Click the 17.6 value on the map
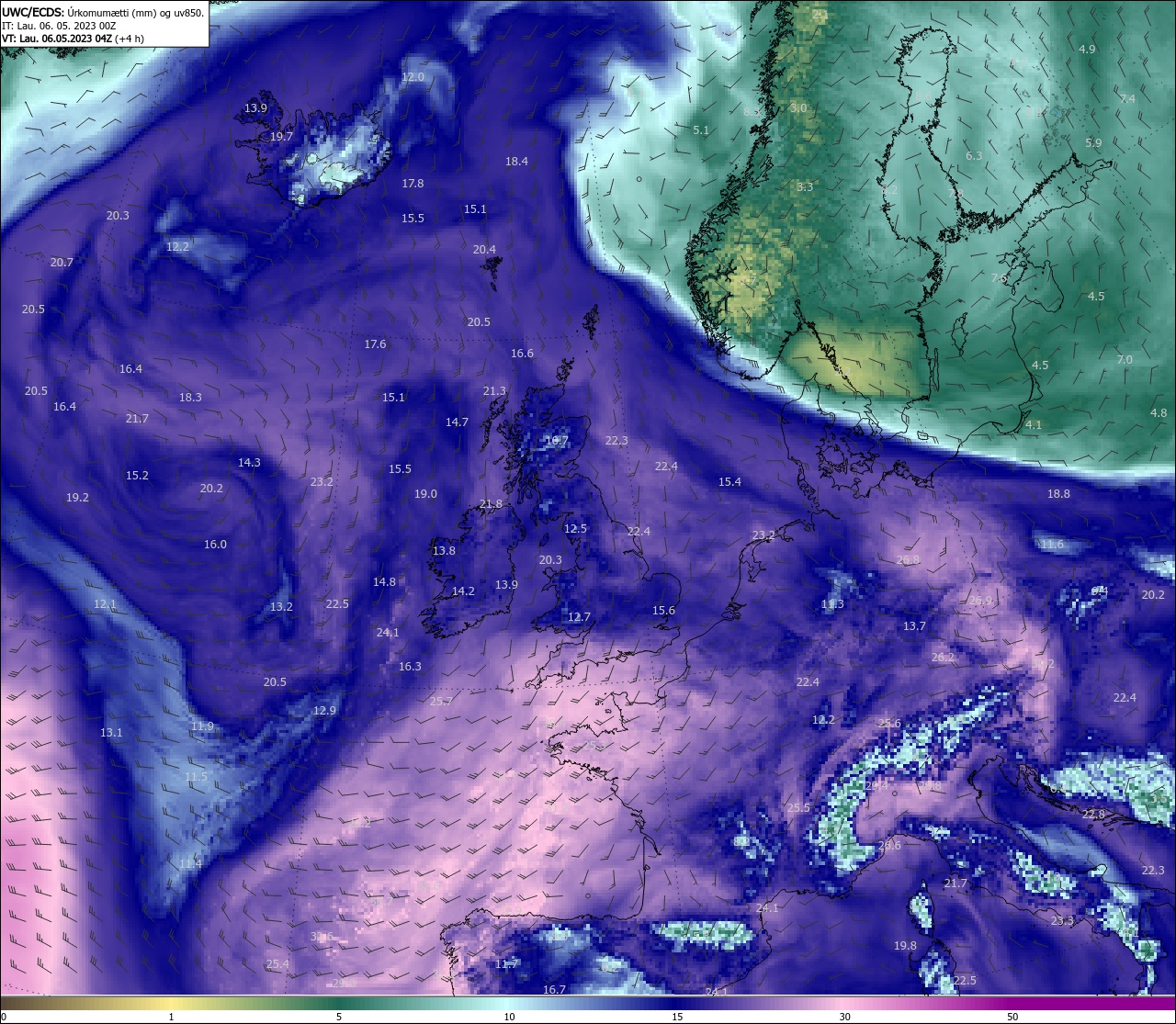Viewport: 1176px width, 1024px height. tap(375, 344)
